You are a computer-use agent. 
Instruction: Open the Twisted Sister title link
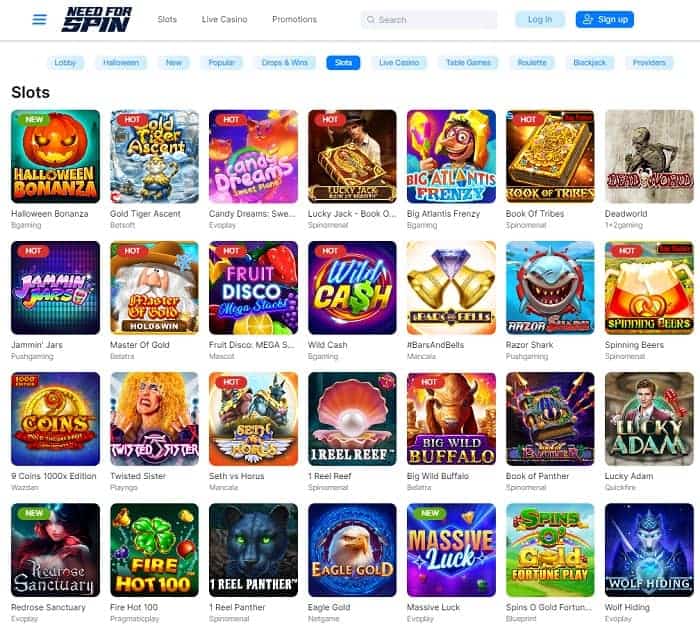(138, 476)
